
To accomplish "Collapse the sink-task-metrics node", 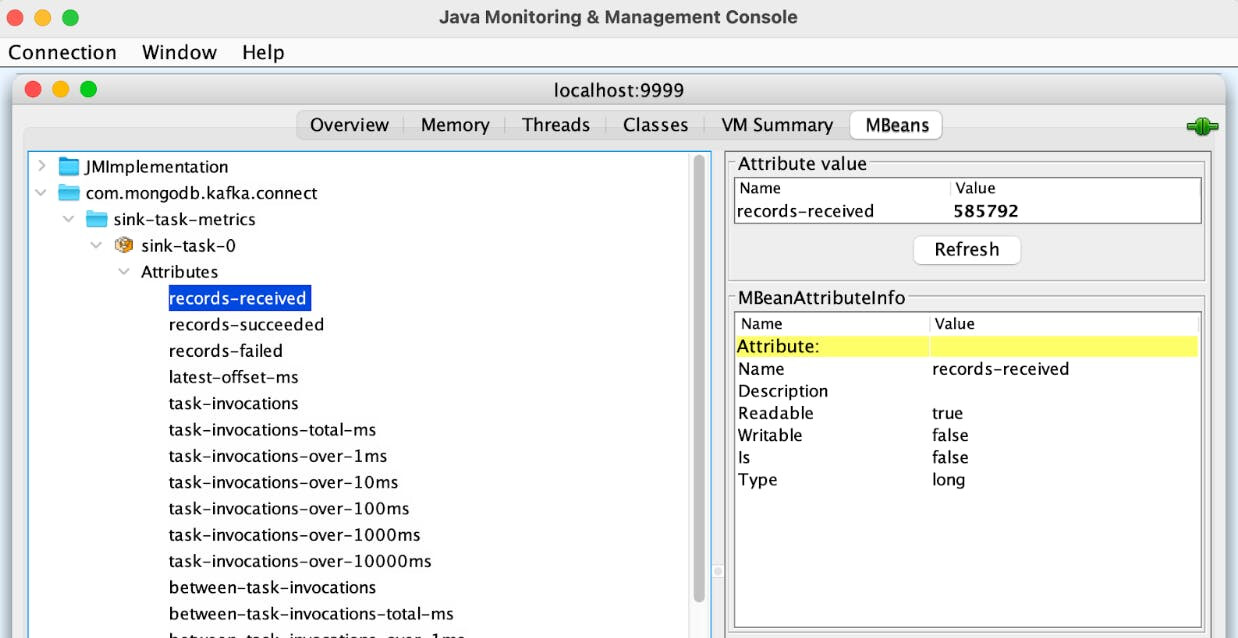I will point(68,219).
